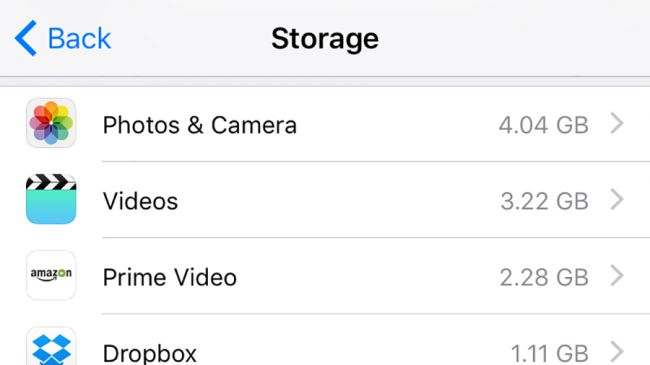The width and height of the screenshot is (650, 365).
Task: Open the Prime Video entry label
Action: click(x=170, y=277)
